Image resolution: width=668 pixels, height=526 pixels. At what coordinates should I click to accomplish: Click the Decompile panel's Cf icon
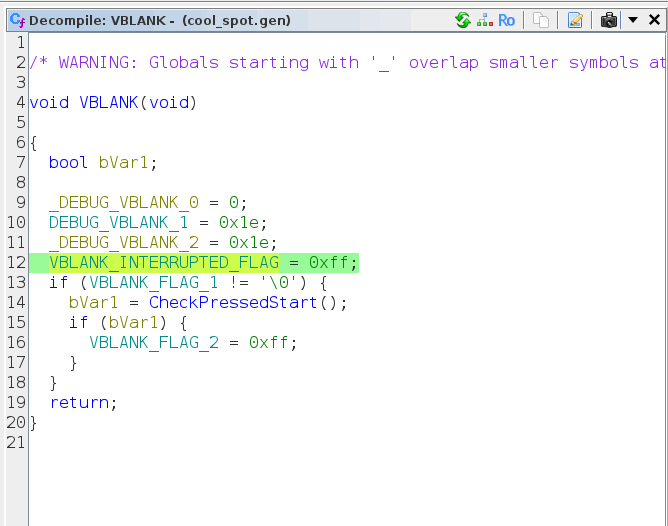[x=17, y=20]
